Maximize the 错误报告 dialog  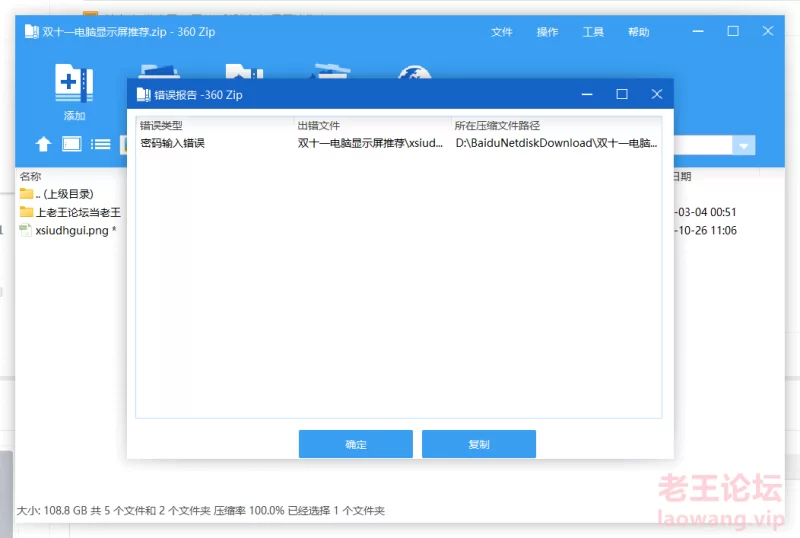[622, 94]
